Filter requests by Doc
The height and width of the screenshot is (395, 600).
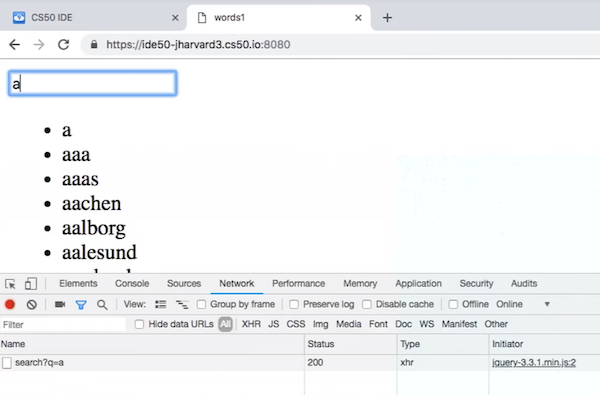click(x=403, y=324)
